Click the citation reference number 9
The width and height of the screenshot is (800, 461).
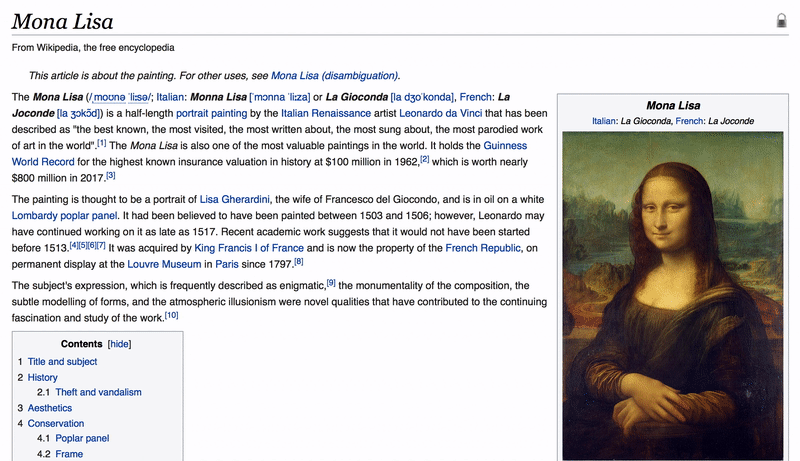(x=331, y=283)
